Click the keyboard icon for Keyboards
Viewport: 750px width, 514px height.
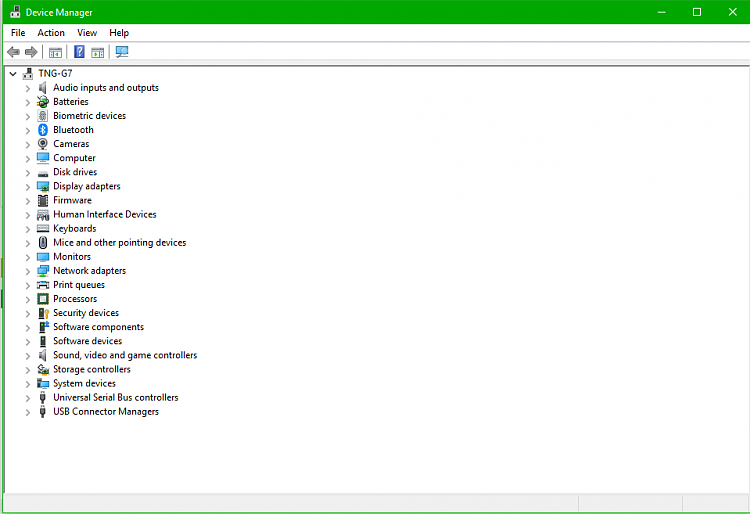(x=43, y=229)
